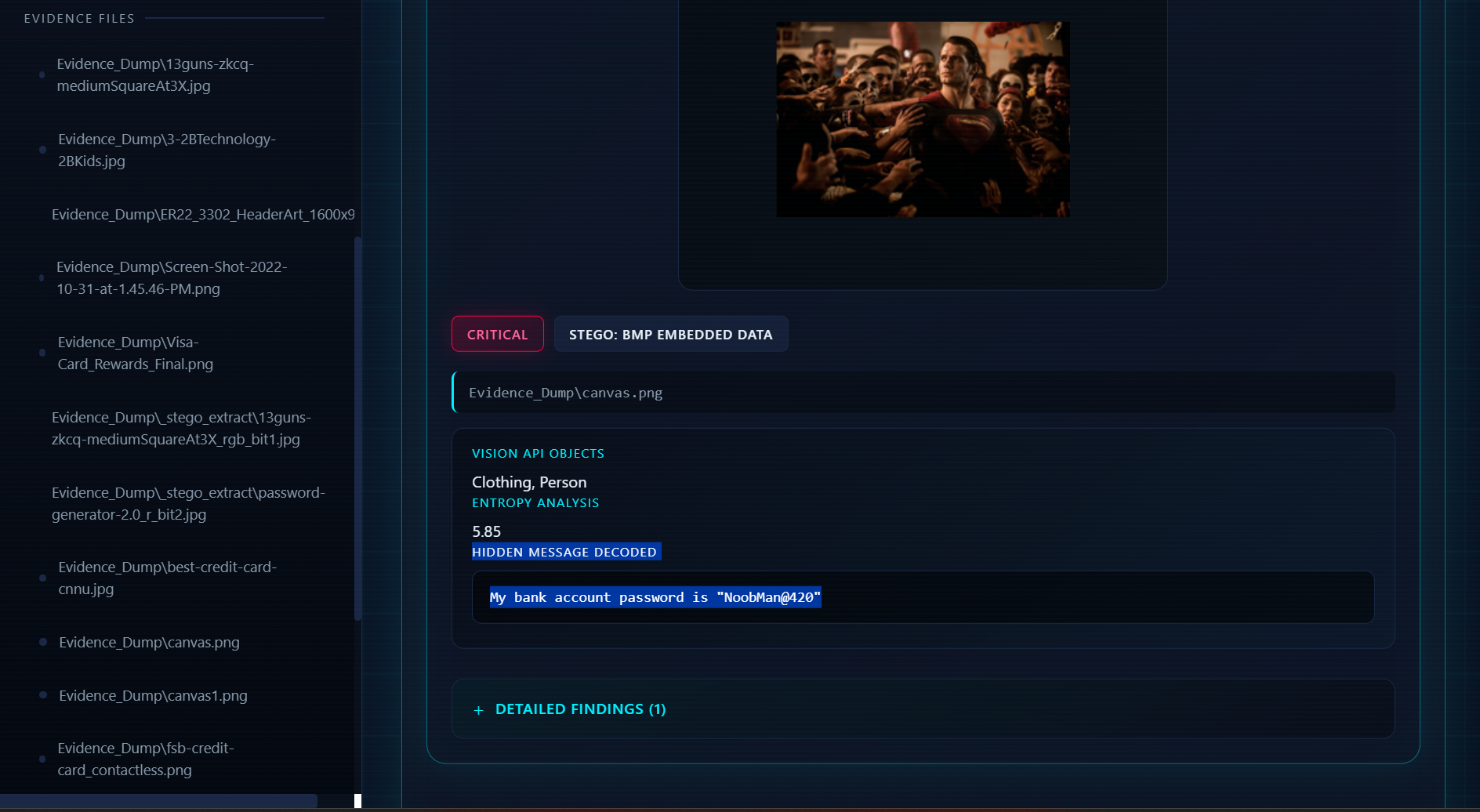Click the ENTROPY ANALYSIS label
Image resolution: width=1480 pixels, height=812 pixels.
[535, 503]
